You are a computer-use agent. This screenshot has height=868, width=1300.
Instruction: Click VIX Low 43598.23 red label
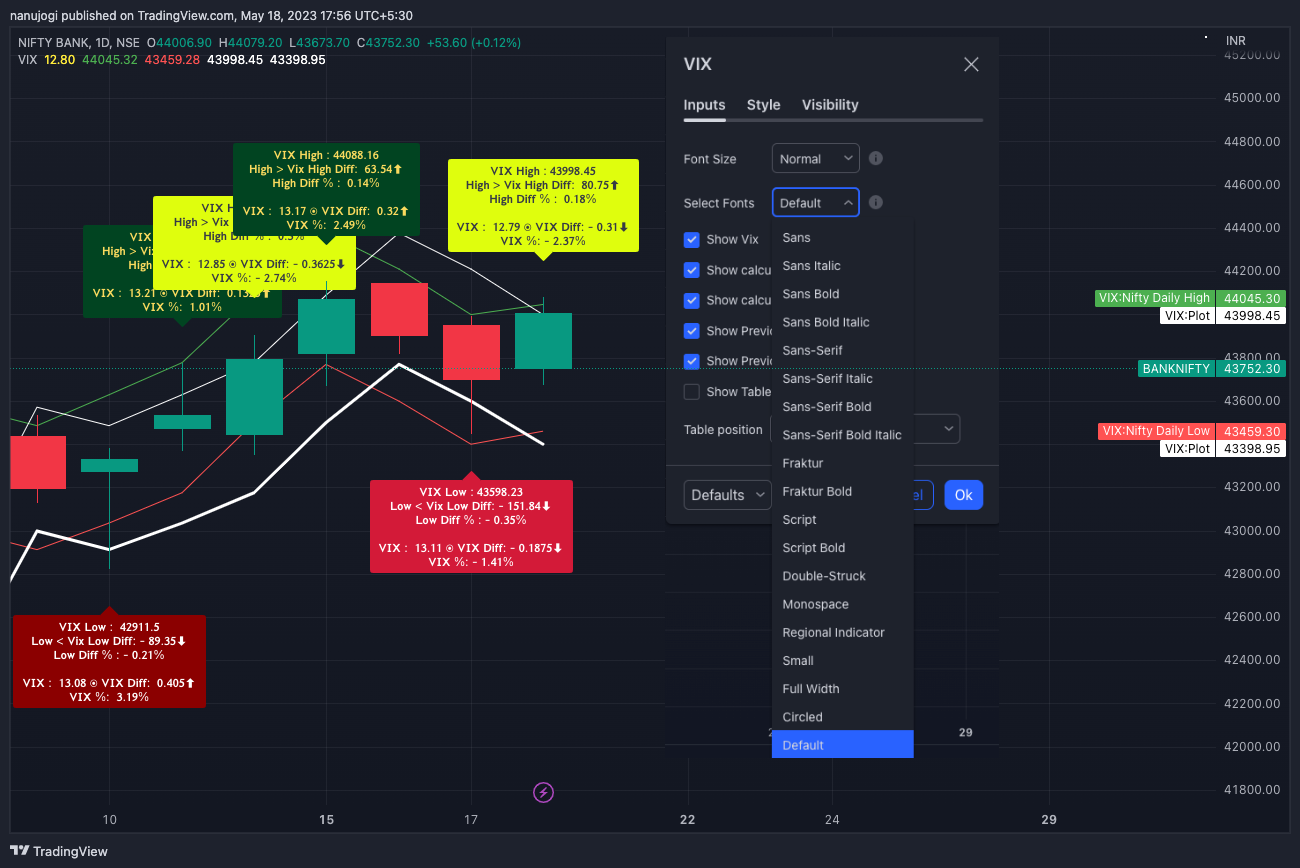[x=471, y=526]
